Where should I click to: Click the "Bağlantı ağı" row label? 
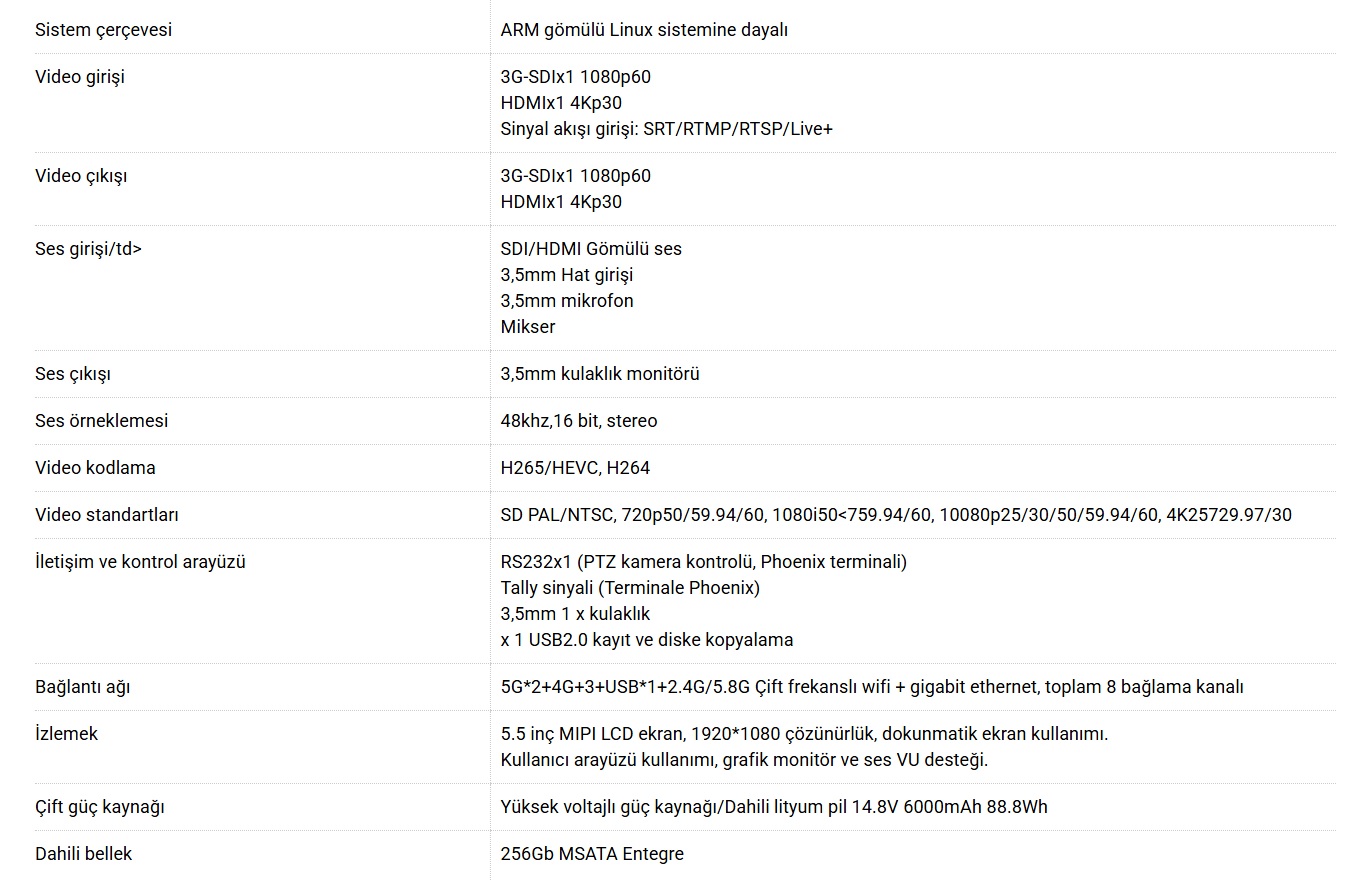tap(83, 687)
